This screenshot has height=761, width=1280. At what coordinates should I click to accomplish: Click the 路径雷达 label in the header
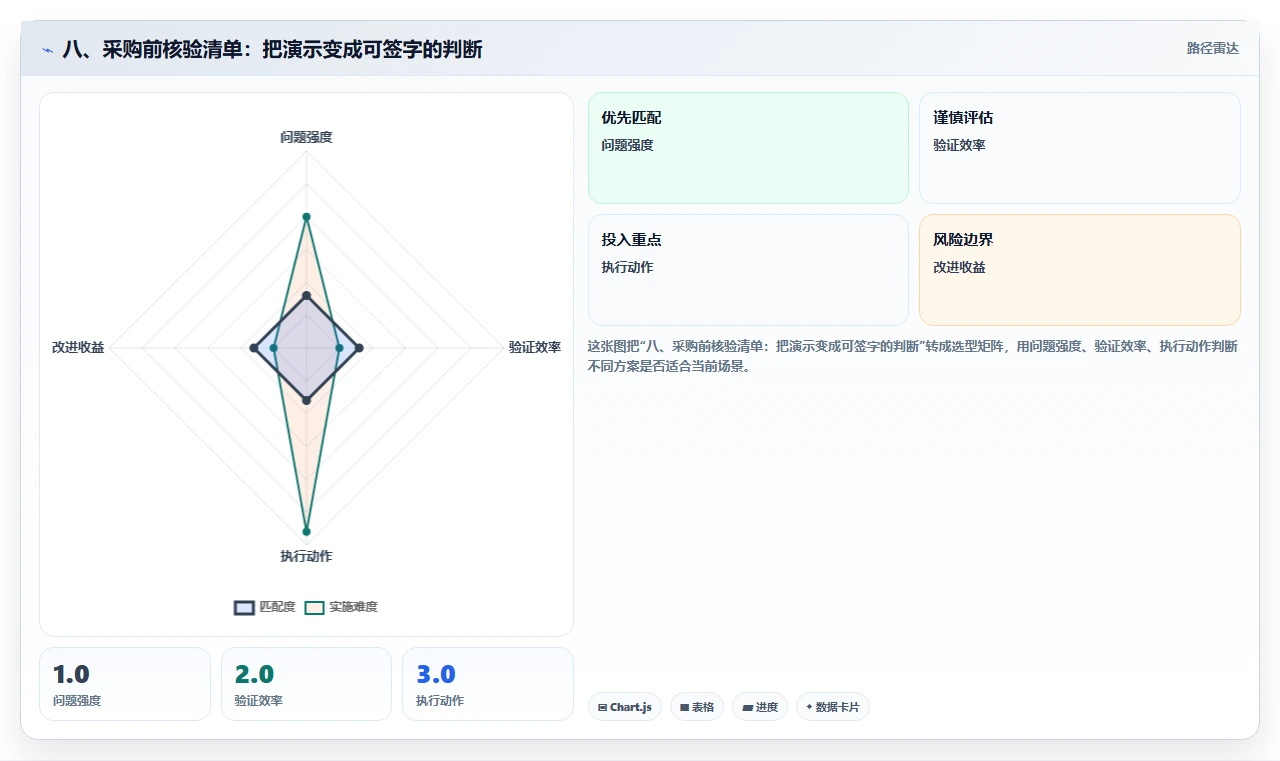(x=1213, y=48)
